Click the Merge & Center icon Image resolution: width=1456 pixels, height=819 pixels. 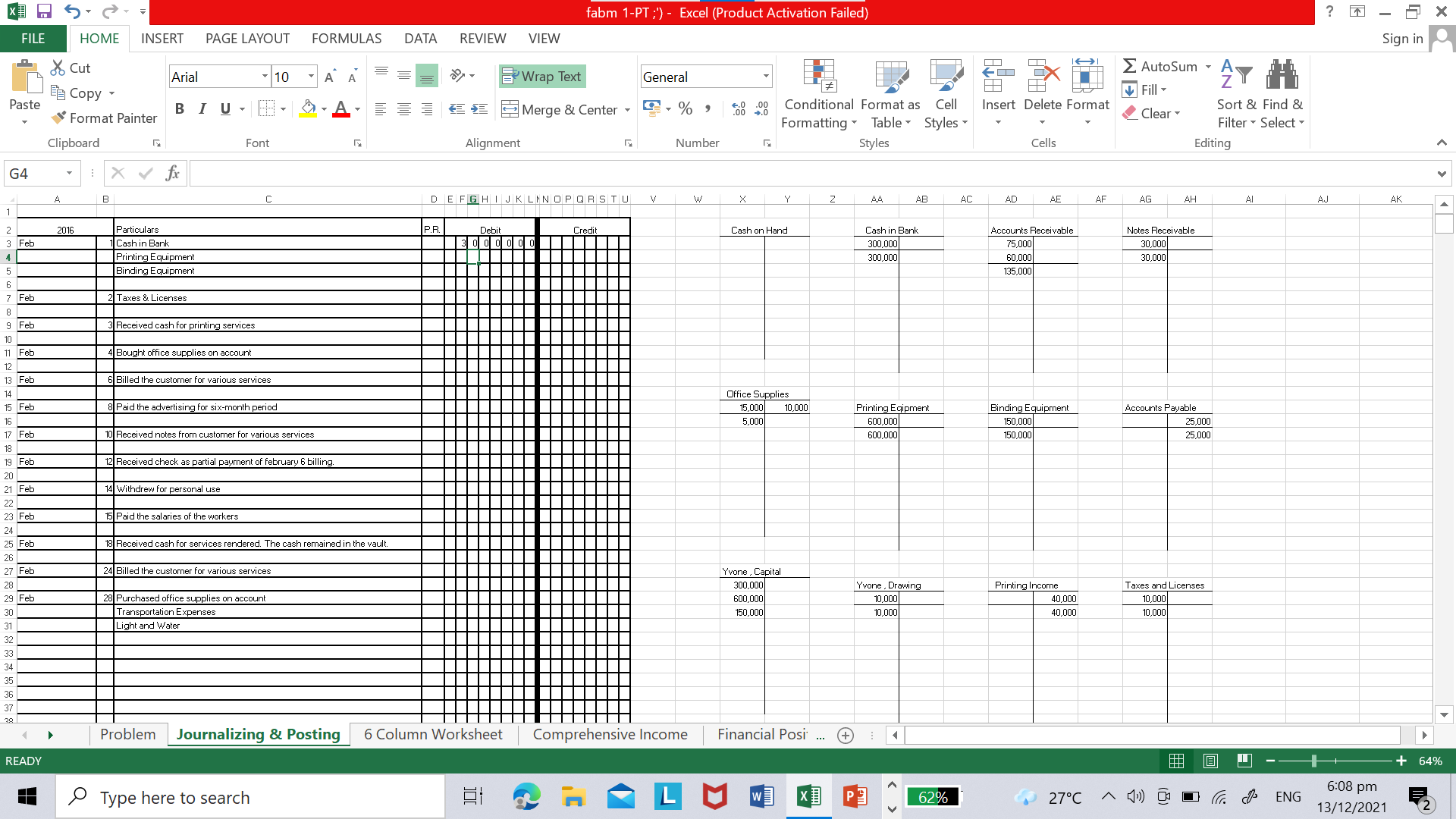[510, 109]
